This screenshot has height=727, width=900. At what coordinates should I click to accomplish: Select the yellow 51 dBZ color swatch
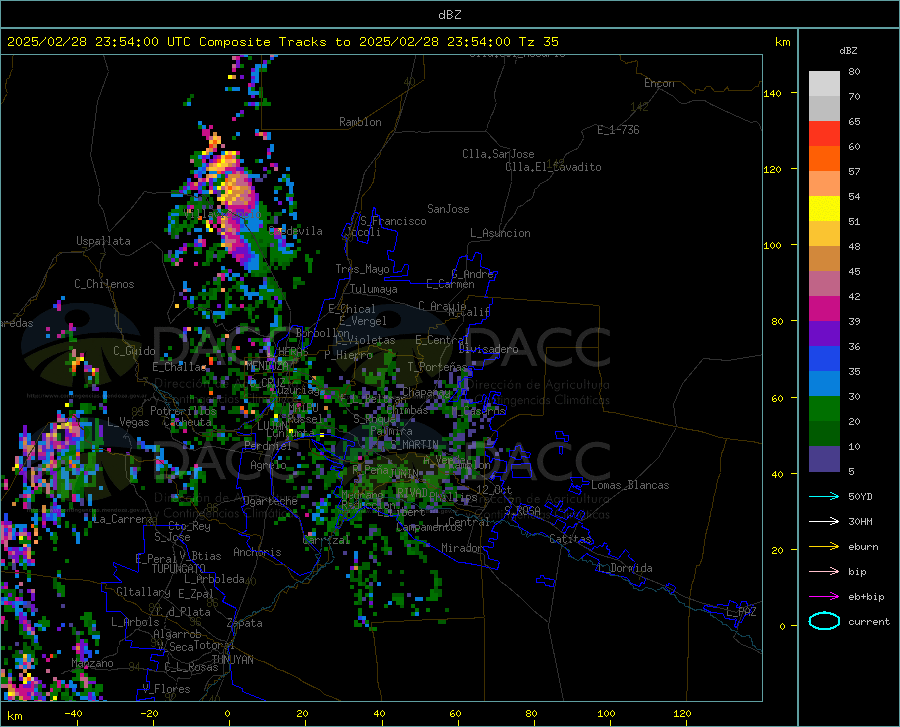(824, 209)
